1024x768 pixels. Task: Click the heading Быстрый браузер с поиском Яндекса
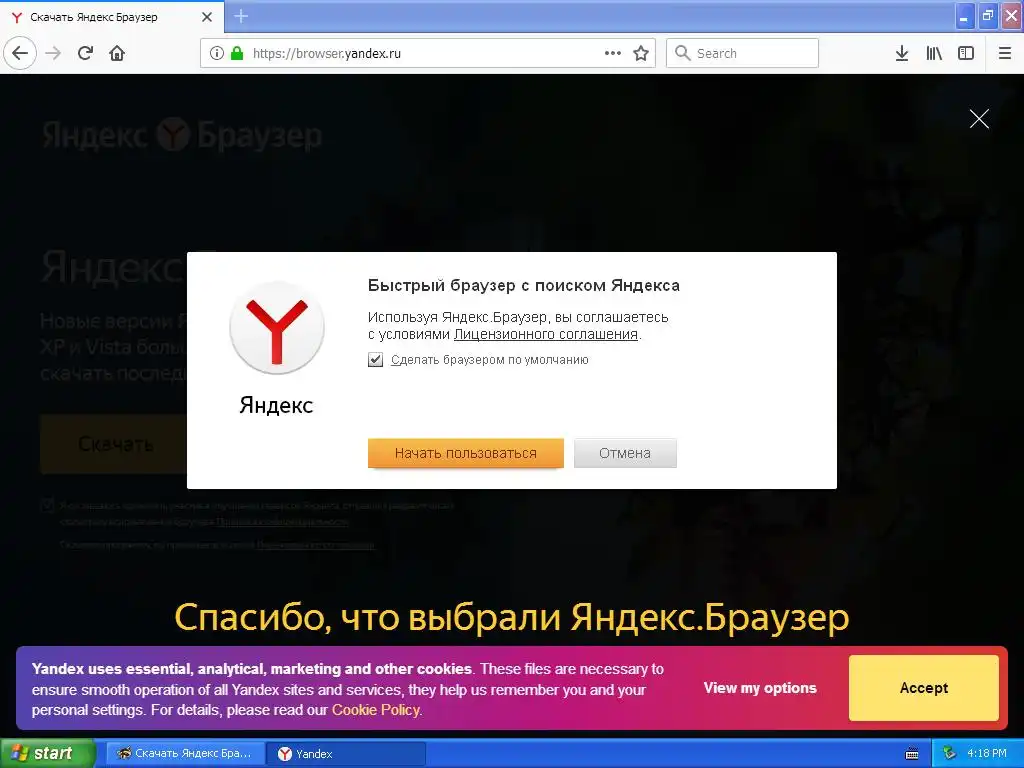524,285
